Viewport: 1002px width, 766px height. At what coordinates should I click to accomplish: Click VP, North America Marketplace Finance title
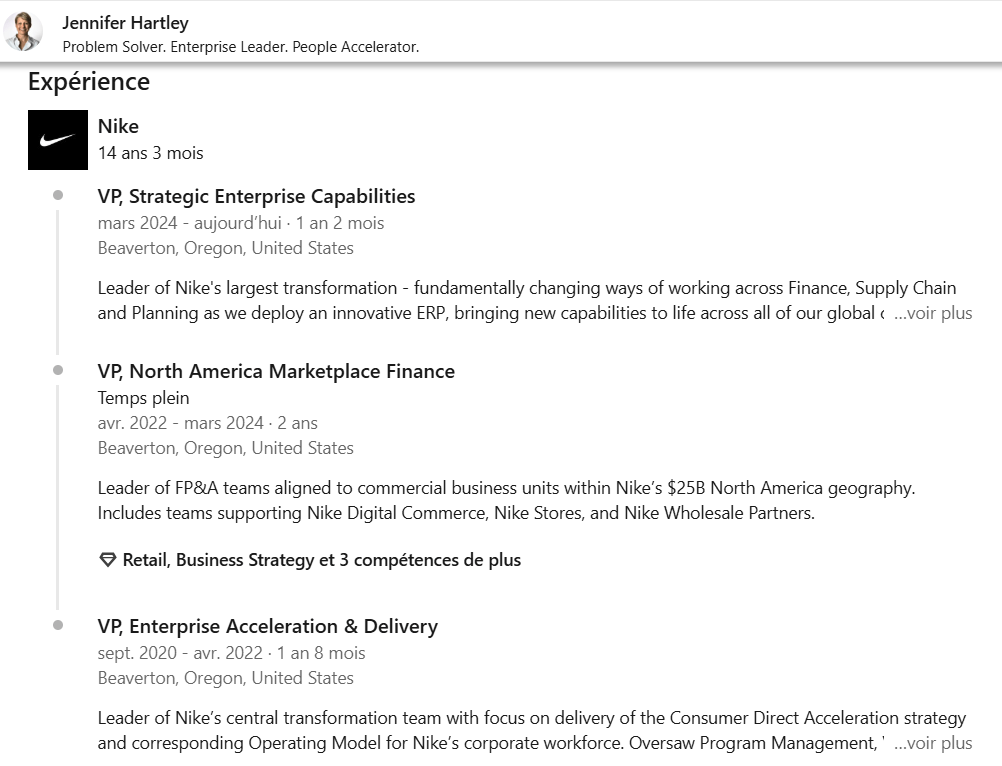pyautogui.click(x=276, y=371)
